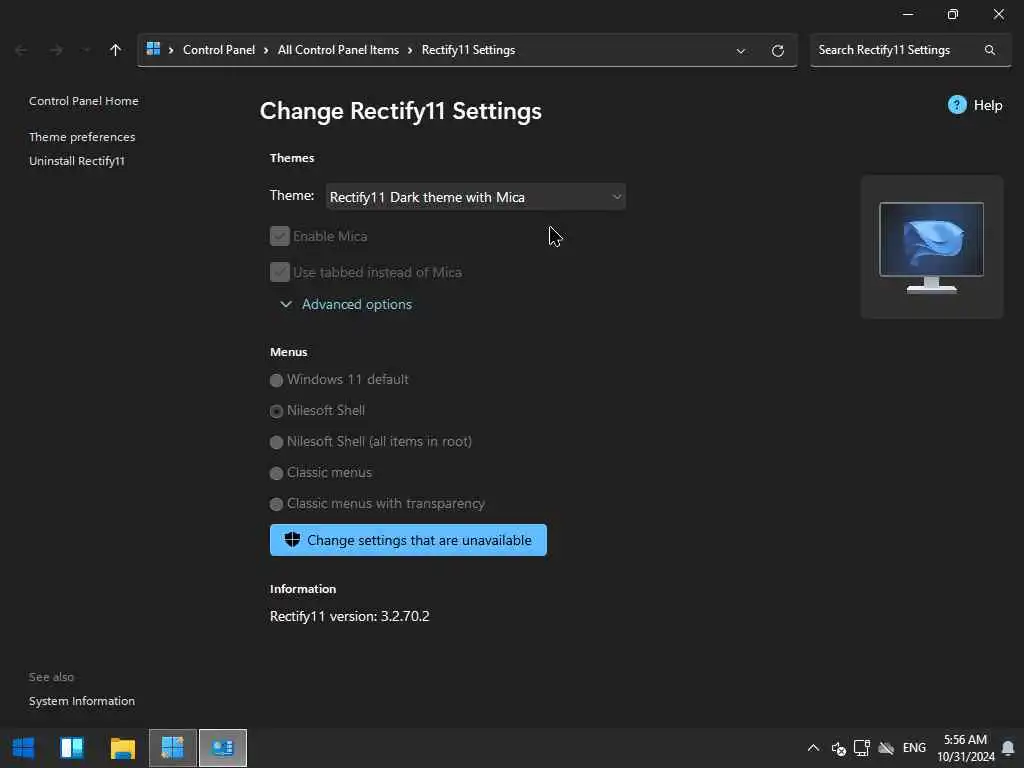The height and width of the screenshot is (768, 1024).
Task: Click the muted volume tray icon
Action: [839, 748]
